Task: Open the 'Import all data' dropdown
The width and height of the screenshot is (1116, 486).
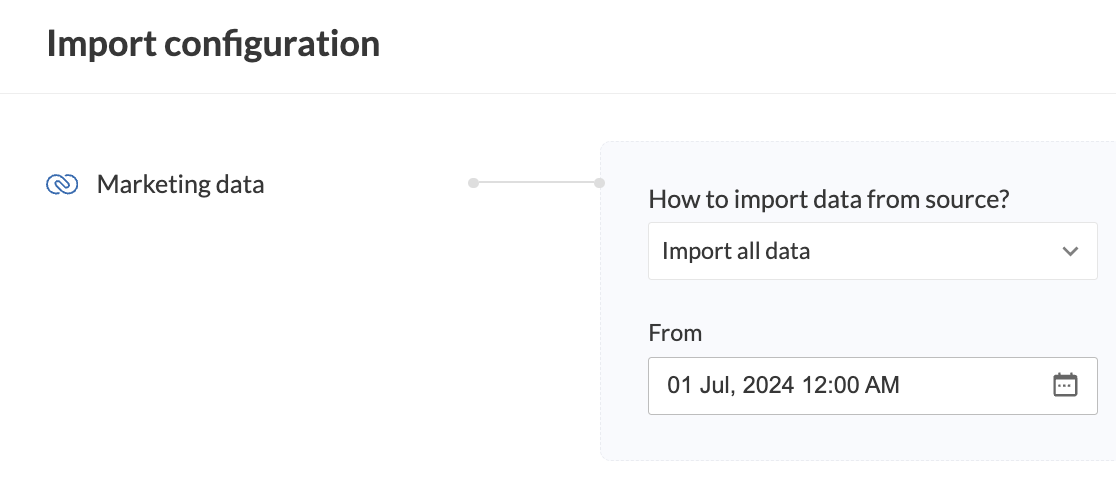Action: tap(872, 251)
